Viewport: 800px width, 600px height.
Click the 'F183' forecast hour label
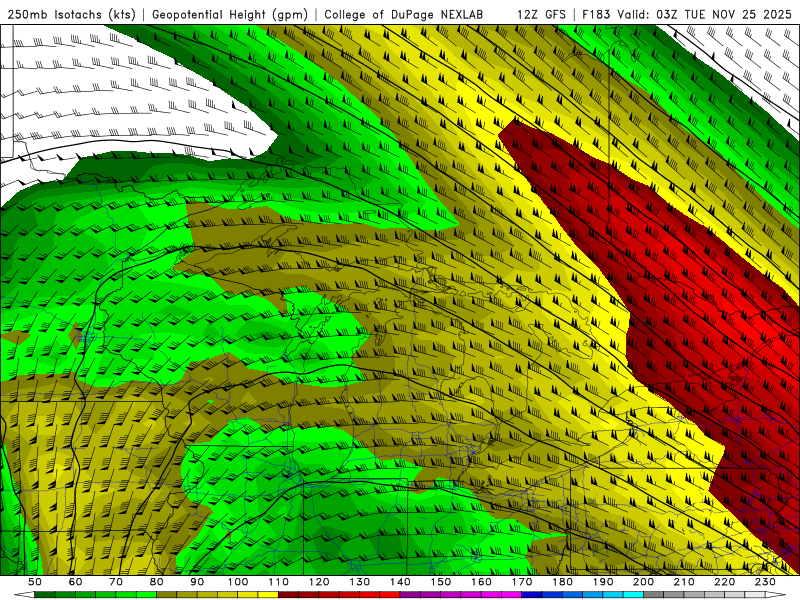[x=596, y=14]
